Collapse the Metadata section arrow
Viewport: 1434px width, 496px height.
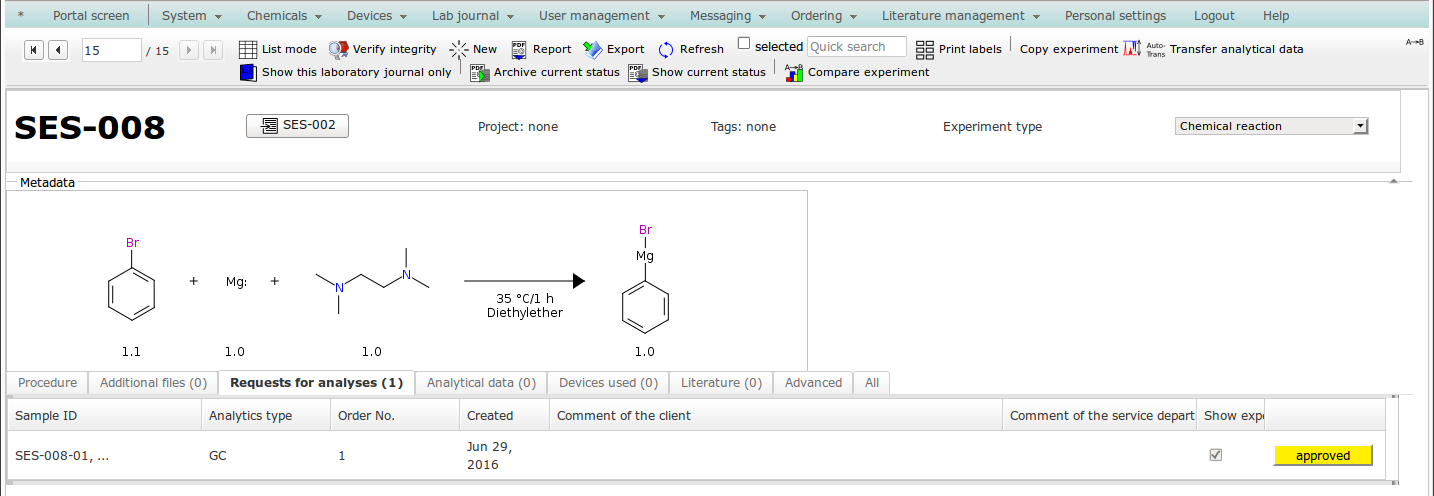coord(1393,181)
